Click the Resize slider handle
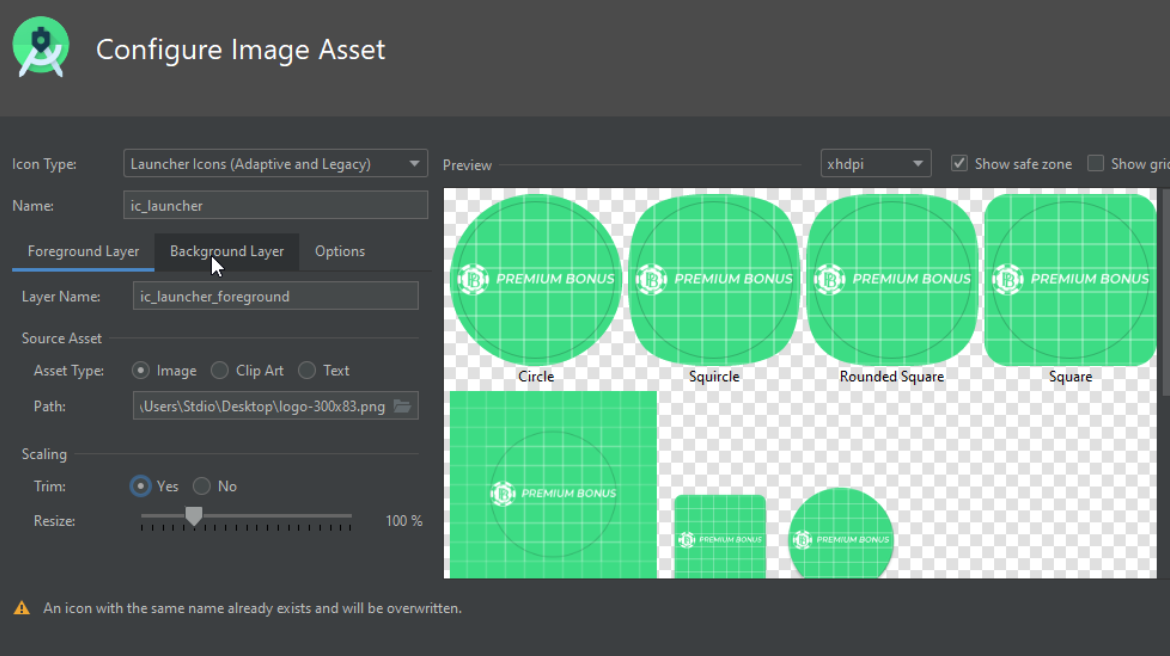This screenshot has width=1170, height=656. 194,516
